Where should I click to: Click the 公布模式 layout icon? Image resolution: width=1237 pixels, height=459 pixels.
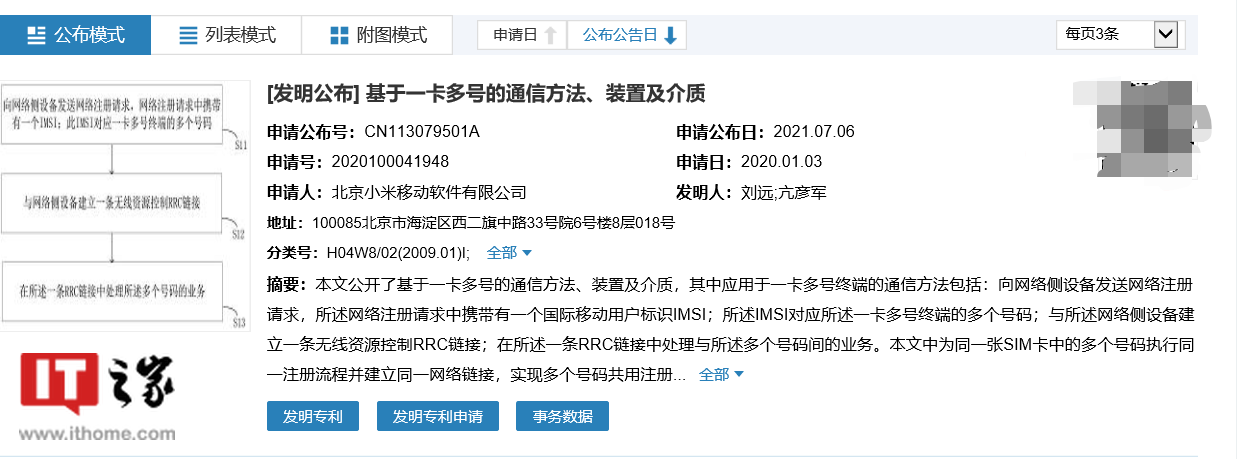[37, 35]
